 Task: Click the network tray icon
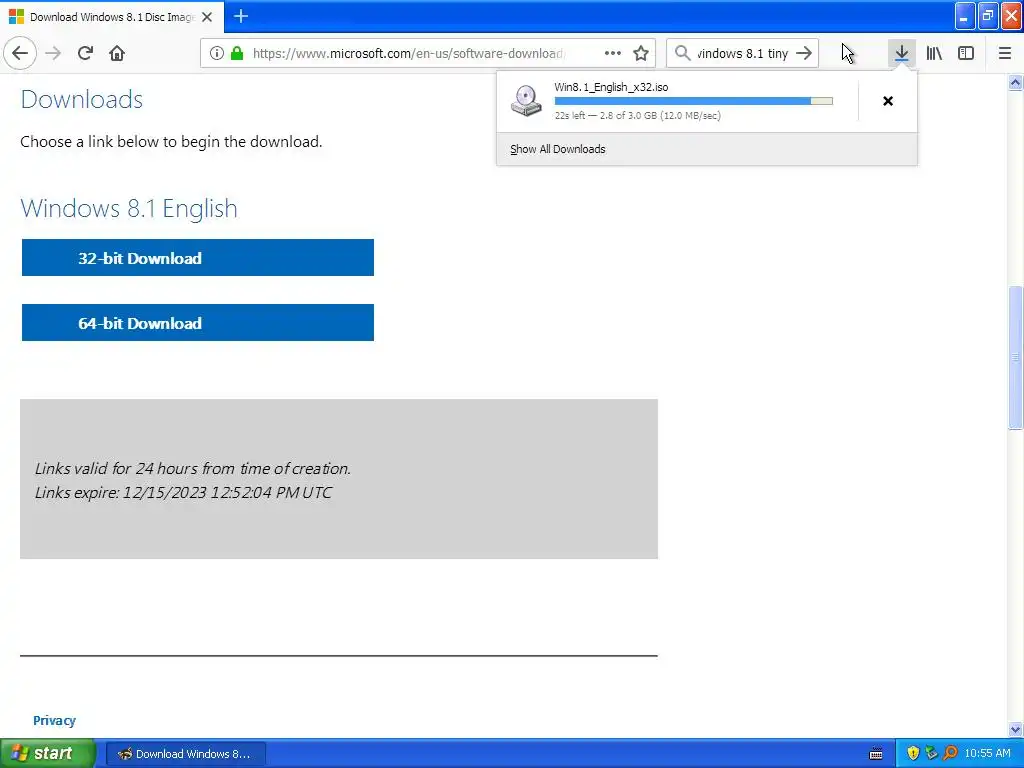tap(931, 754)
